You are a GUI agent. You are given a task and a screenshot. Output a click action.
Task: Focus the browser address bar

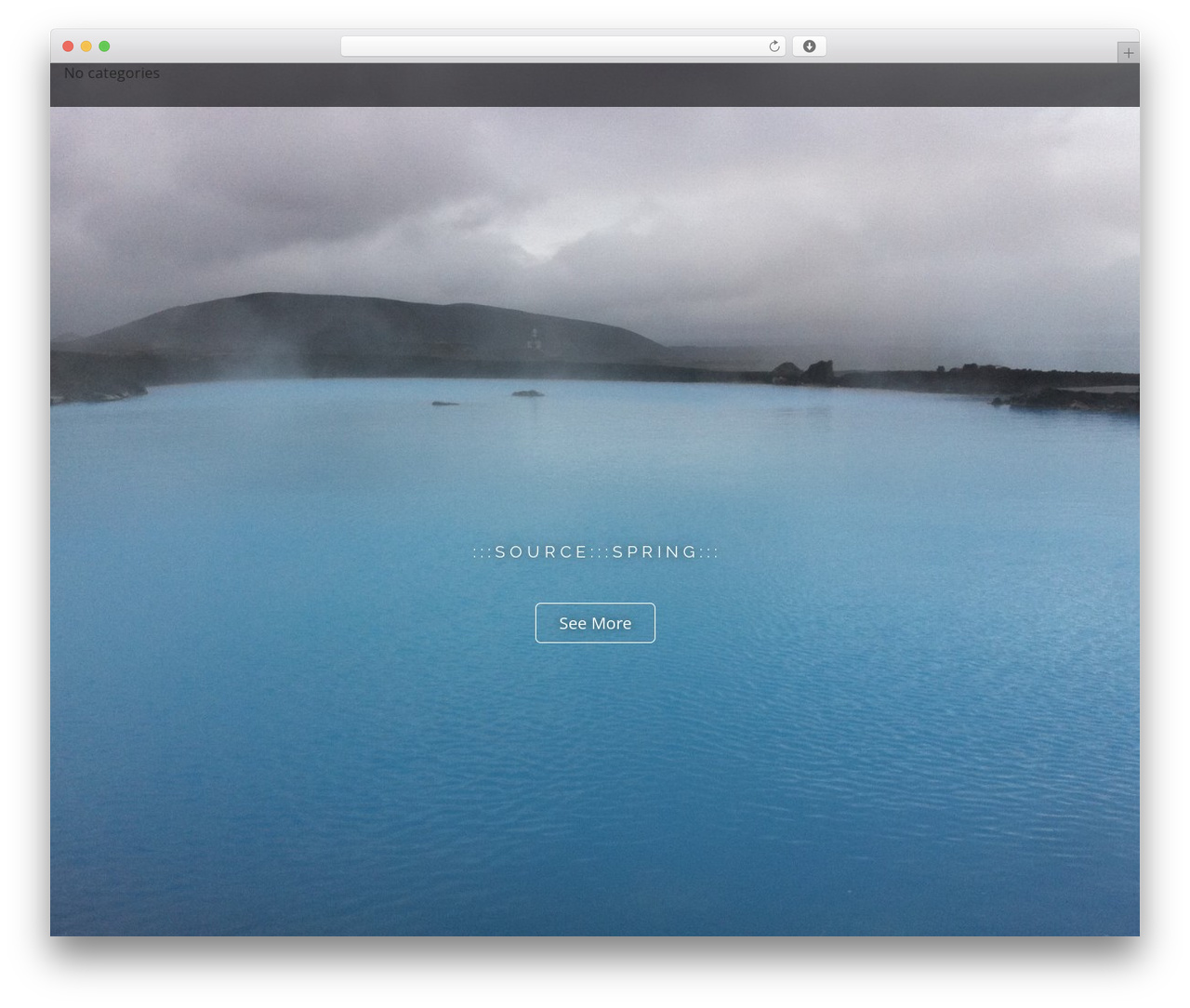click(562, 46)
